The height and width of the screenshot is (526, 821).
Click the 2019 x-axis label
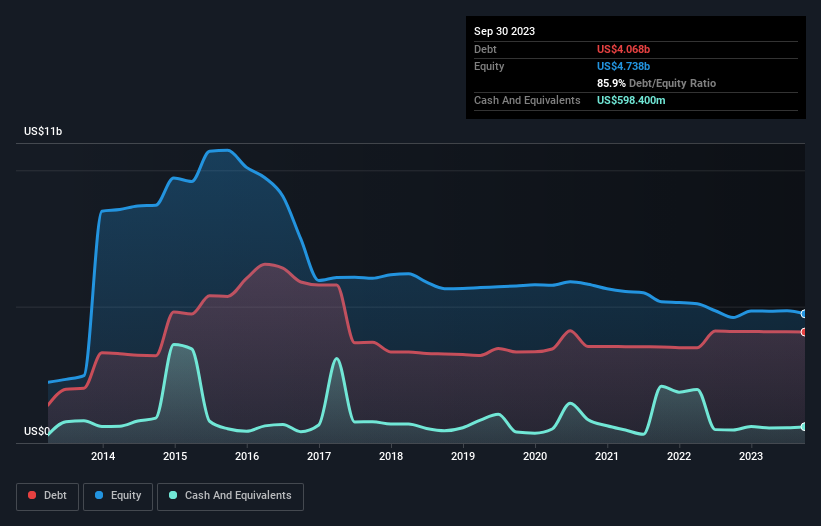tap(463, 456)
